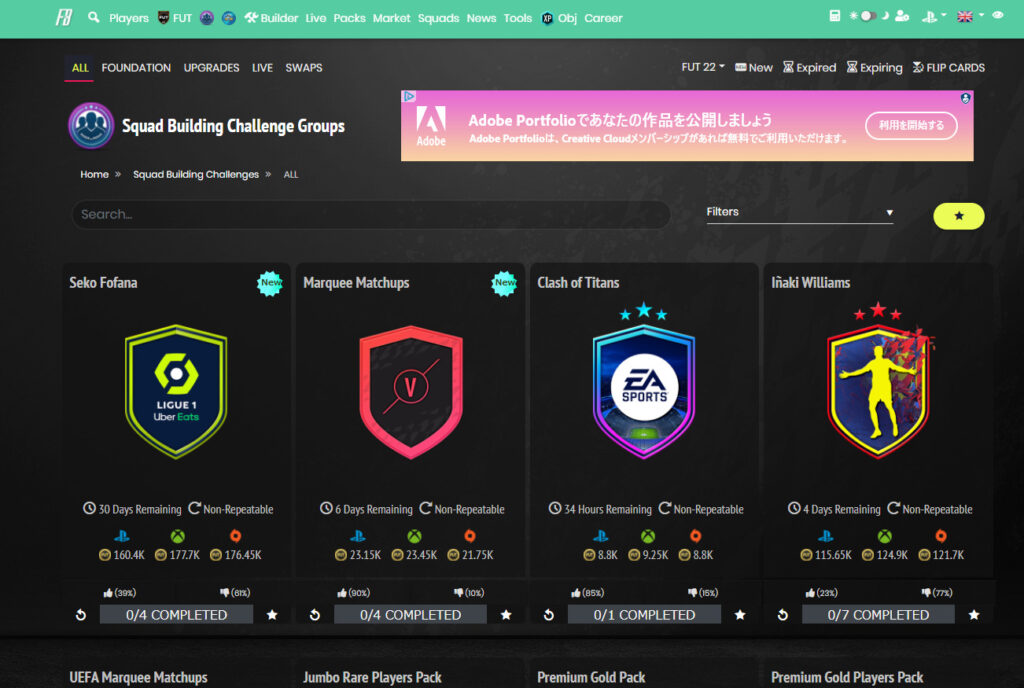Viewport: 1024px width, 688px height.
Task: Open the Live item in the top bar
Action: pyautogui.click(x=315, y=18)
